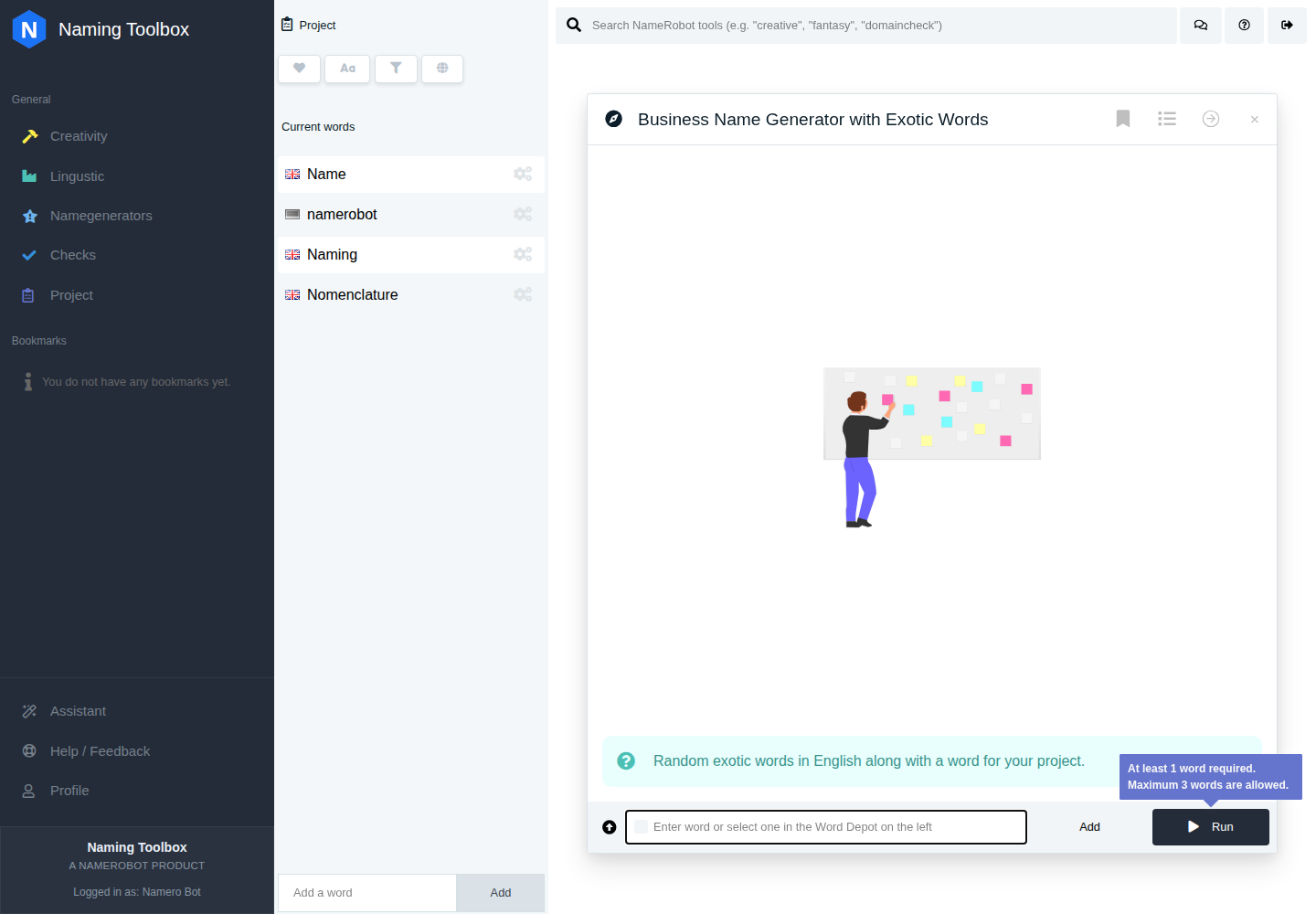Click Add next to the word input
The width and height of the screenshot is (1316, 914).
pyautogui.click(x=1089, y=827)
